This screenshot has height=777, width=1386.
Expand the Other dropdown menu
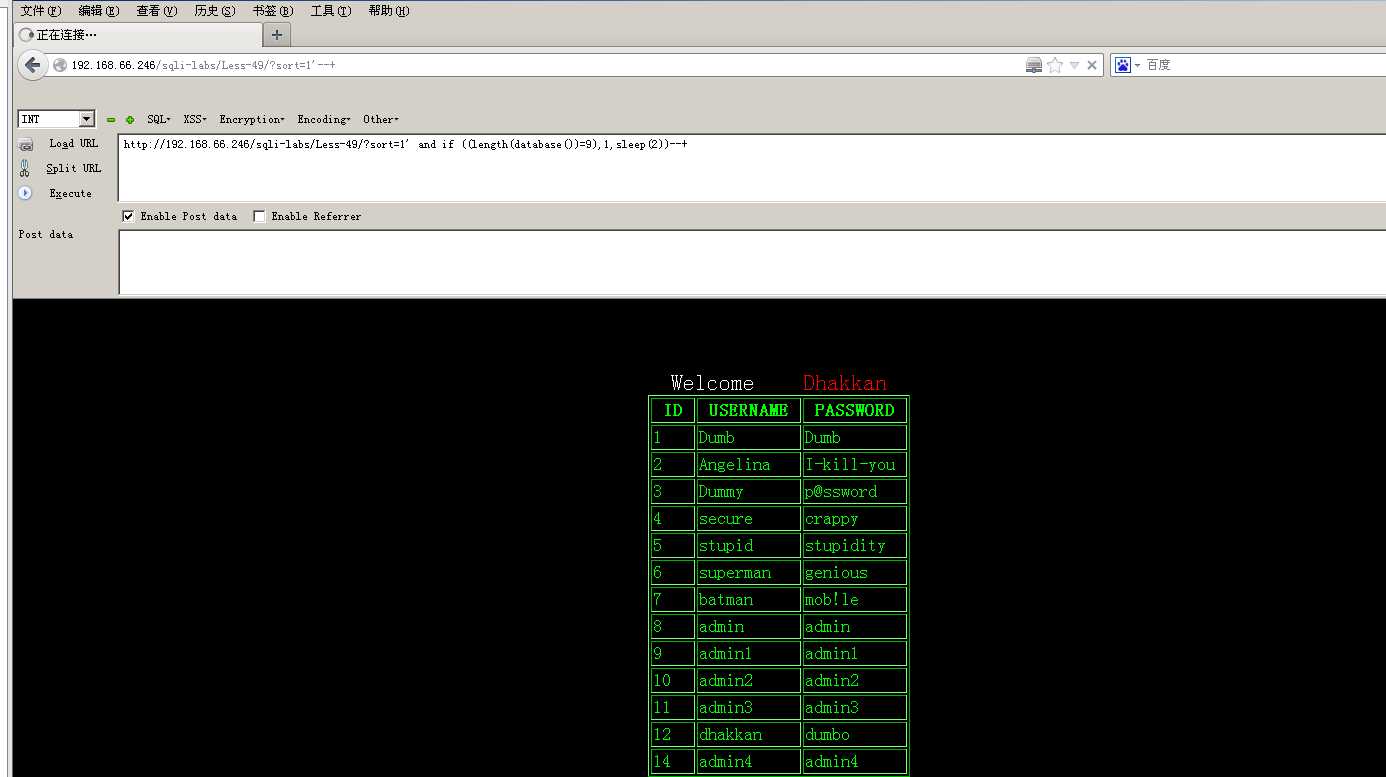pyautogui.click(x=381, y=119)
